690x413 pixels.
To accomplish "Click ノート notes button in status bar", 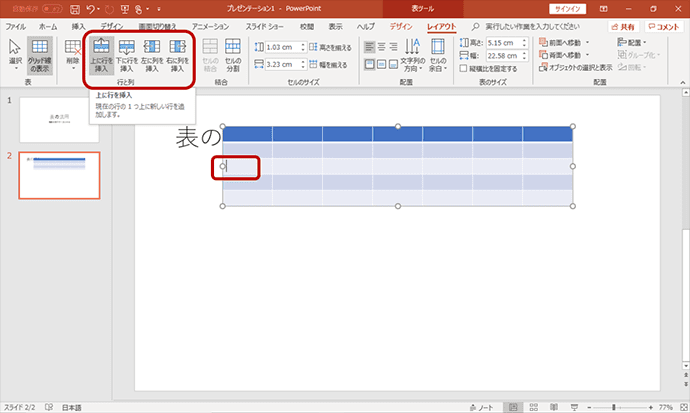I will pyautogui.click(x=481, y=408).
